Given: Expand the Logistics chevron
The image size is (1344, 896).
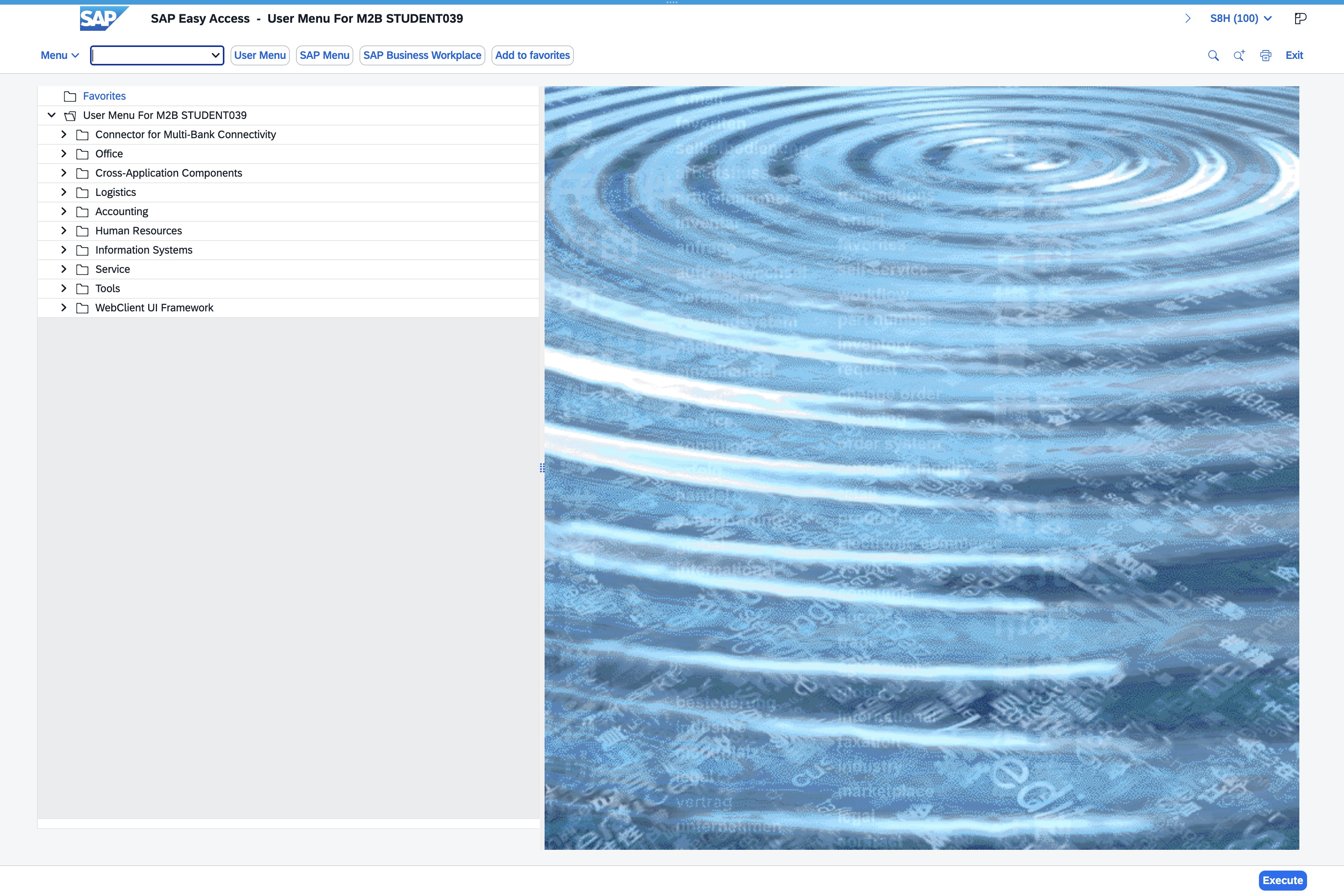Looking at the screenshot, I should 64,192.
